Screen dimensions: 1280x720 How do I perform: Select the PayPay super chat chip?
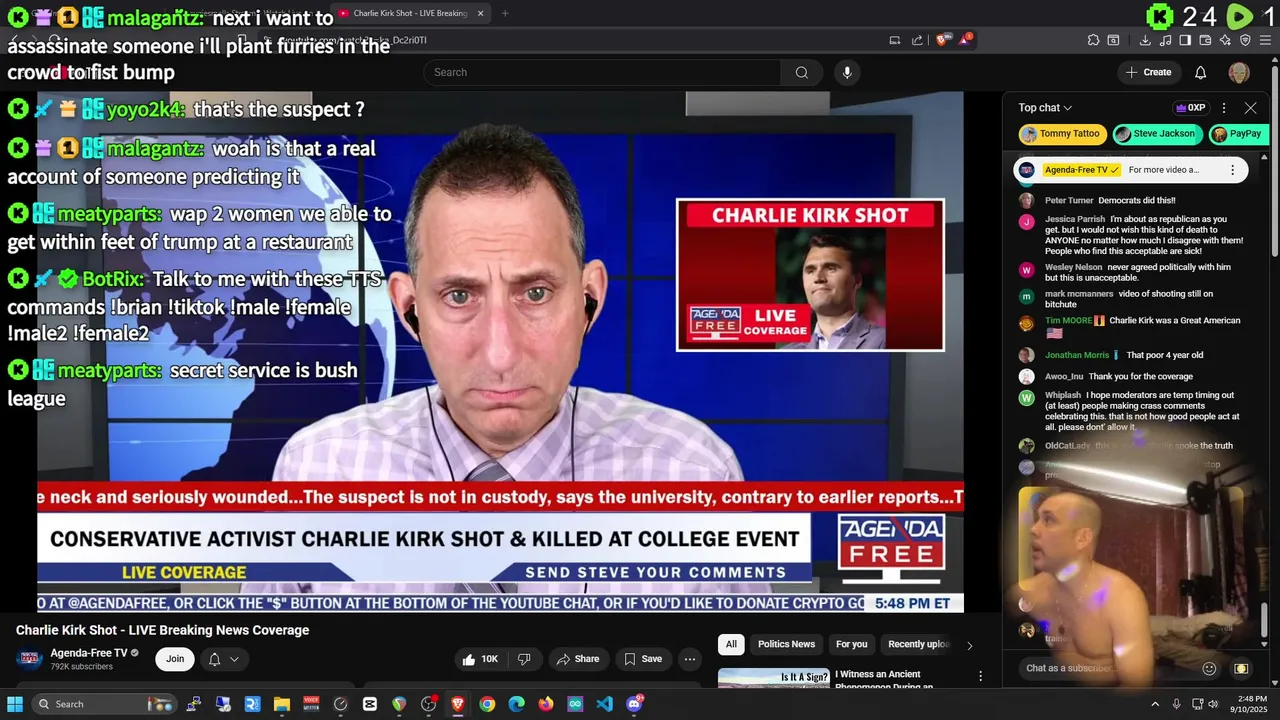pos(1238,134)
